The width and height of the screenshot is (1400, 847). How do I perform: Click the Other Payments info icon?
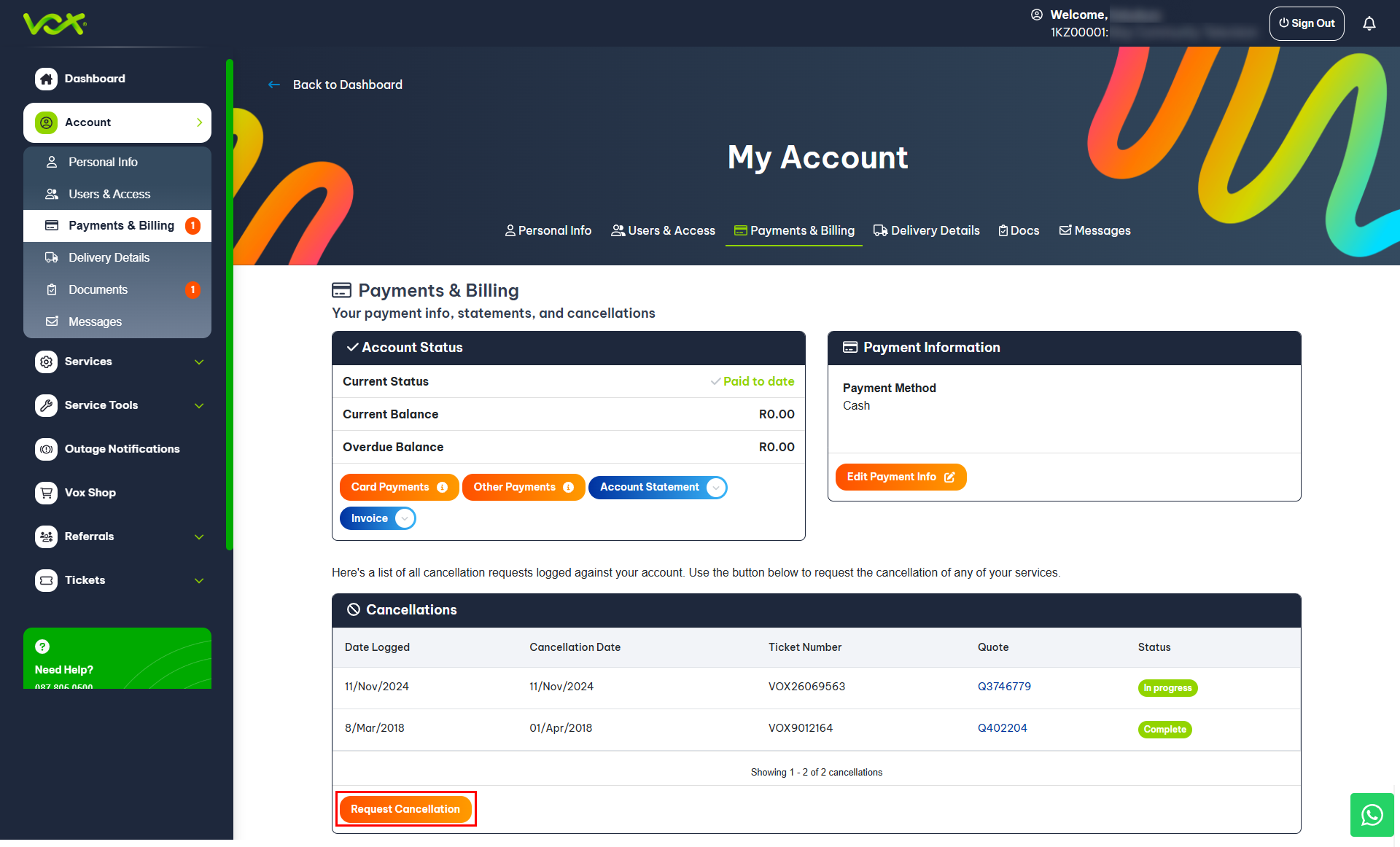click(x=569, y=488)
